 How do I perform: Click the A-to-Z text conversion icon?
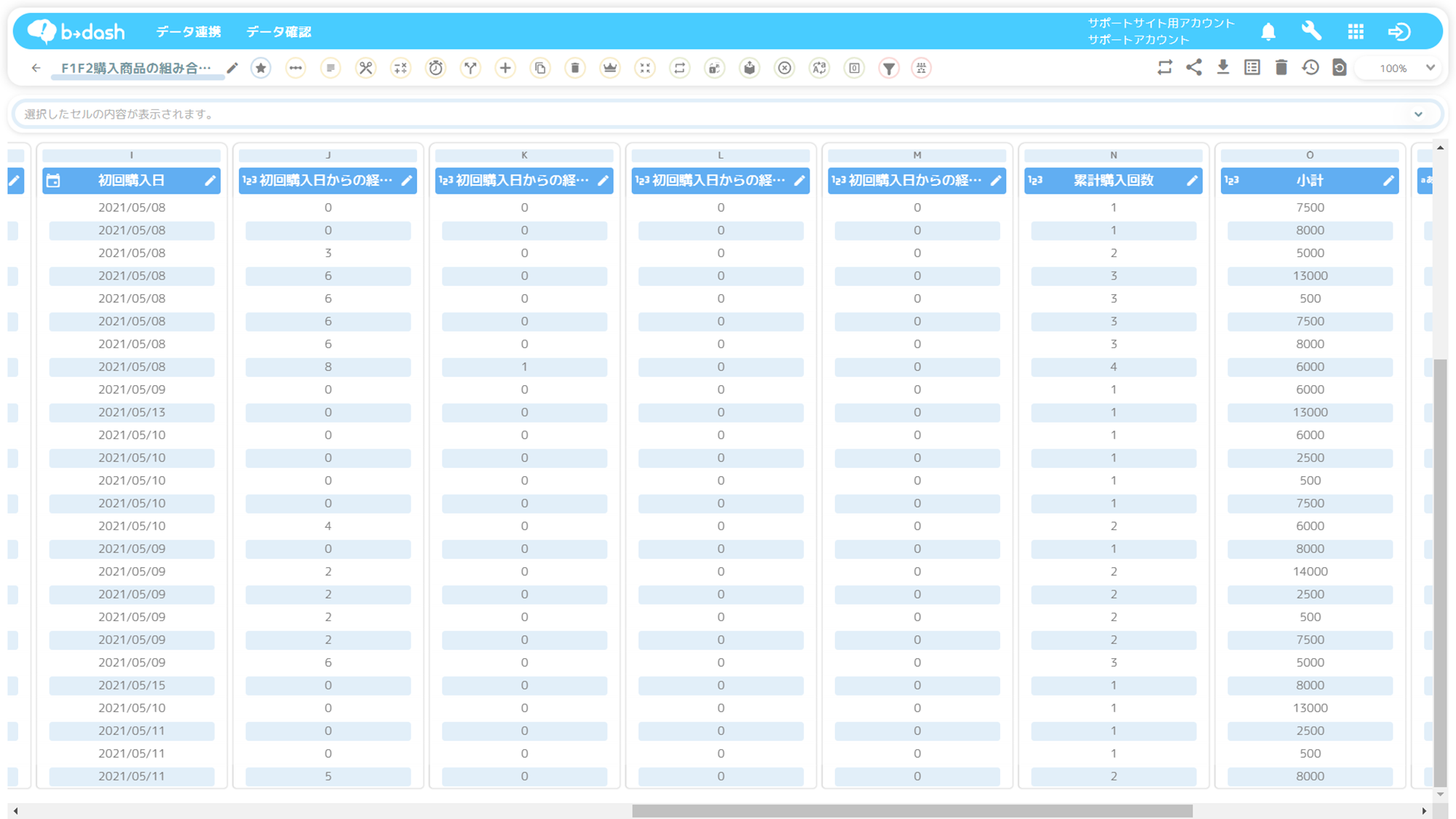[x=820, y=68]
